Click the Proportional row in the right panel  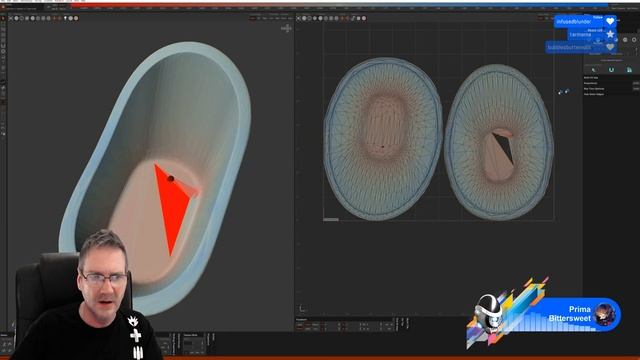(611, 83)
